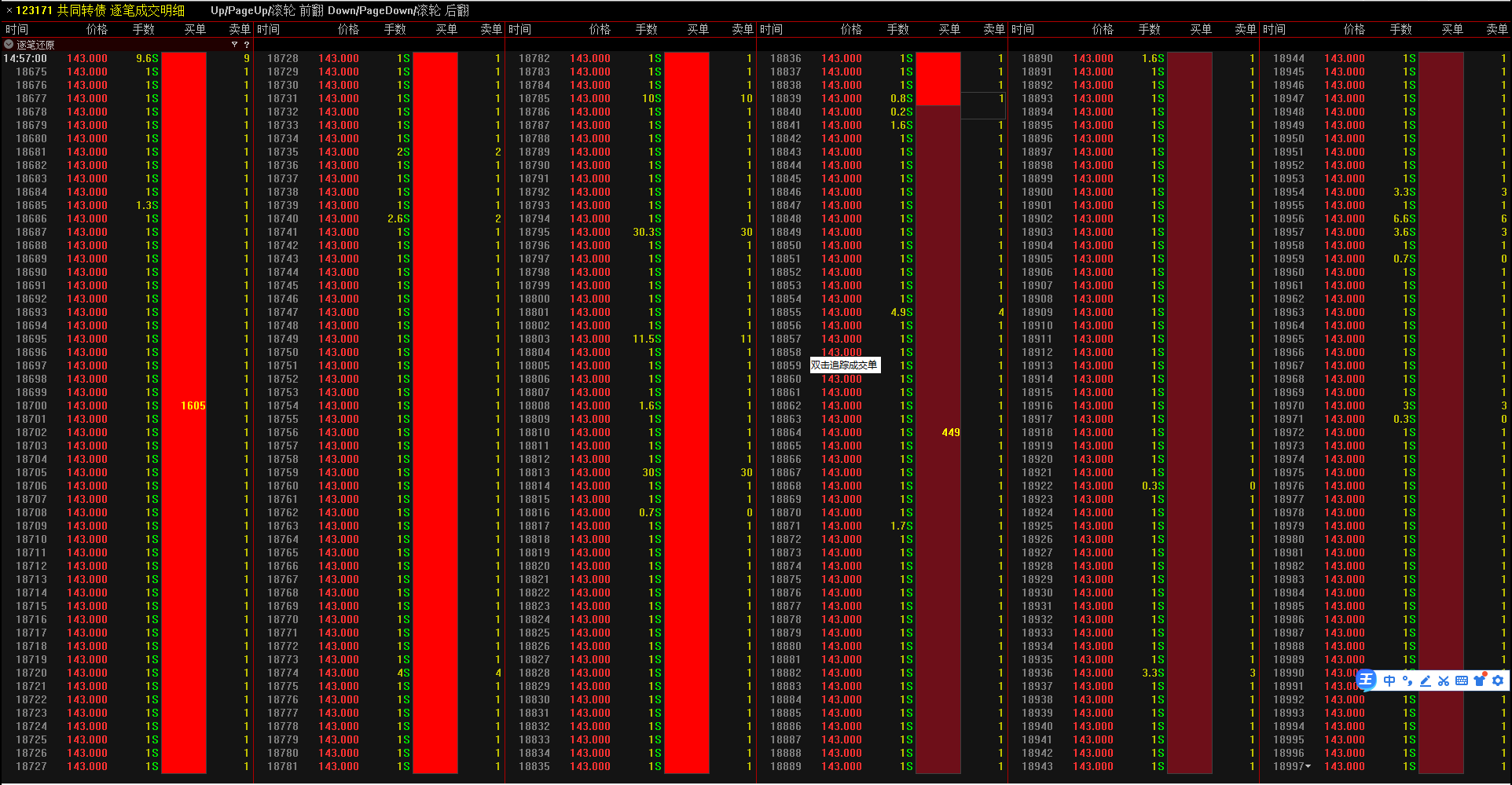Click the 143.000 price in row 18944
Screen dimensions: 1512x785
pos(1345,58)
